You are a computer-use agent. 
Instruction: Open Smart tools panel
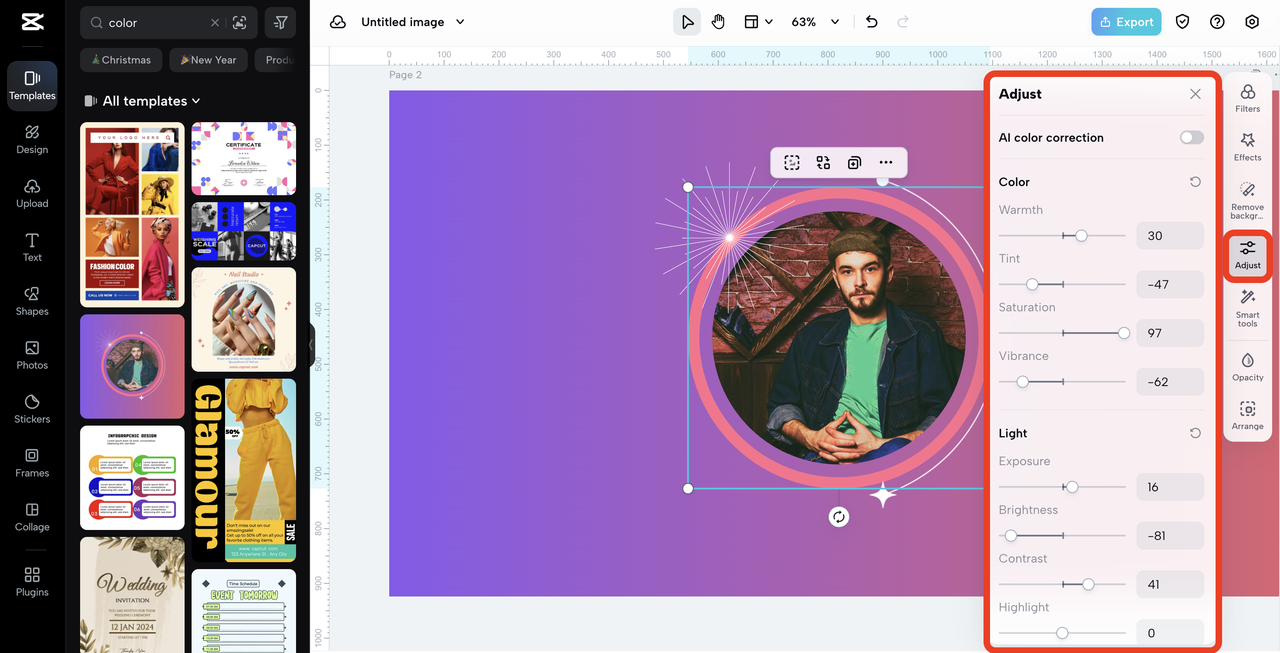pyautogui.click(x=1248, y=308)
